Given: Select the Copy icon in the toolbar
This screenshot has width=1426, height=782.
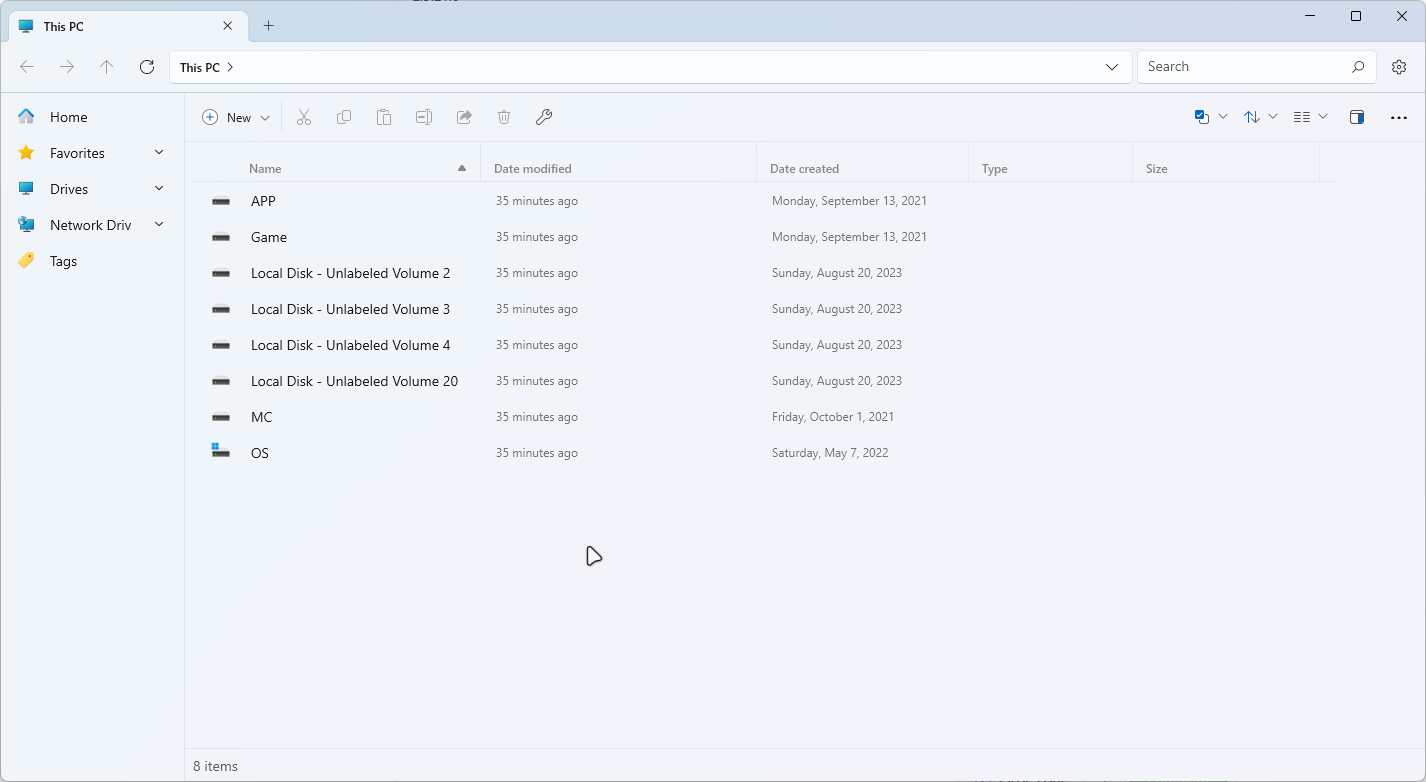Looking at the screenshot, I should tap(344, 117).
